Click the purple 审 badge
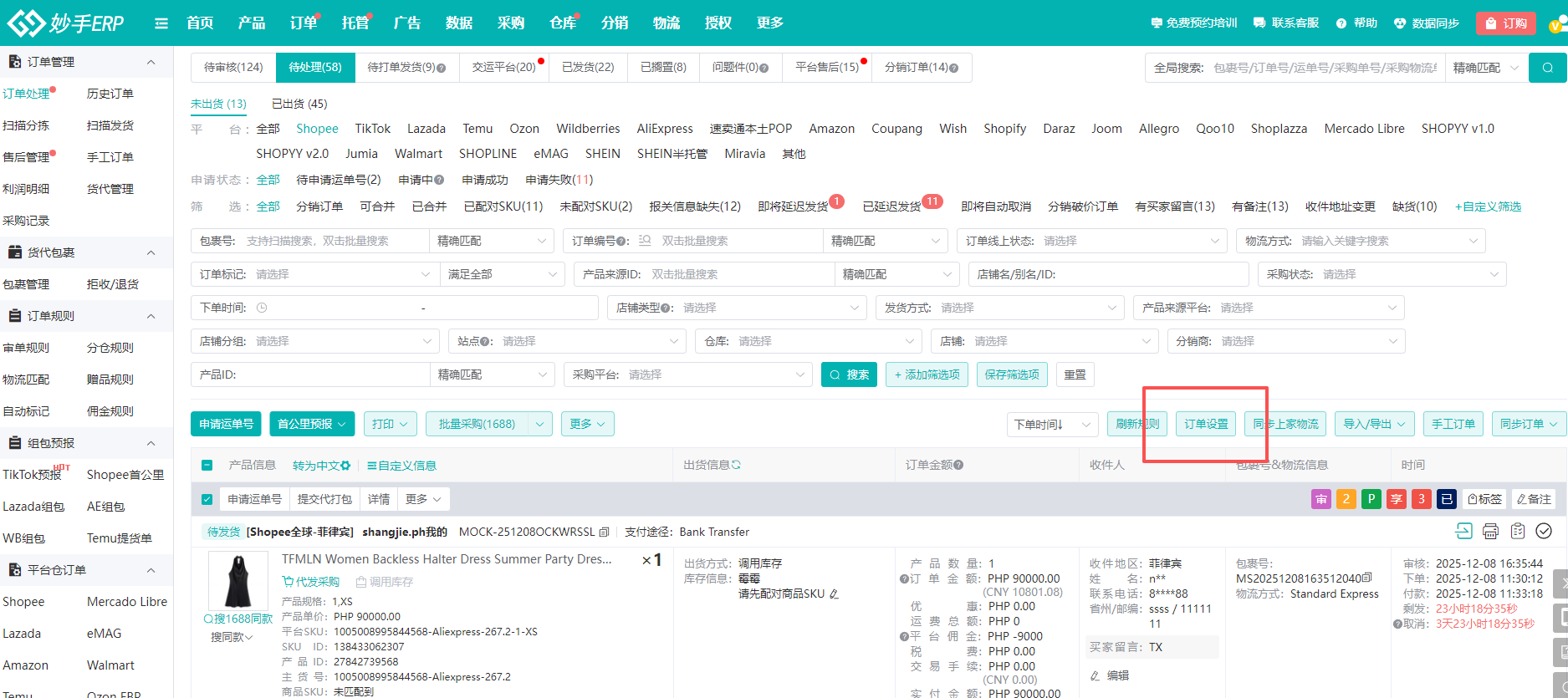 [x=1321, y=499]
